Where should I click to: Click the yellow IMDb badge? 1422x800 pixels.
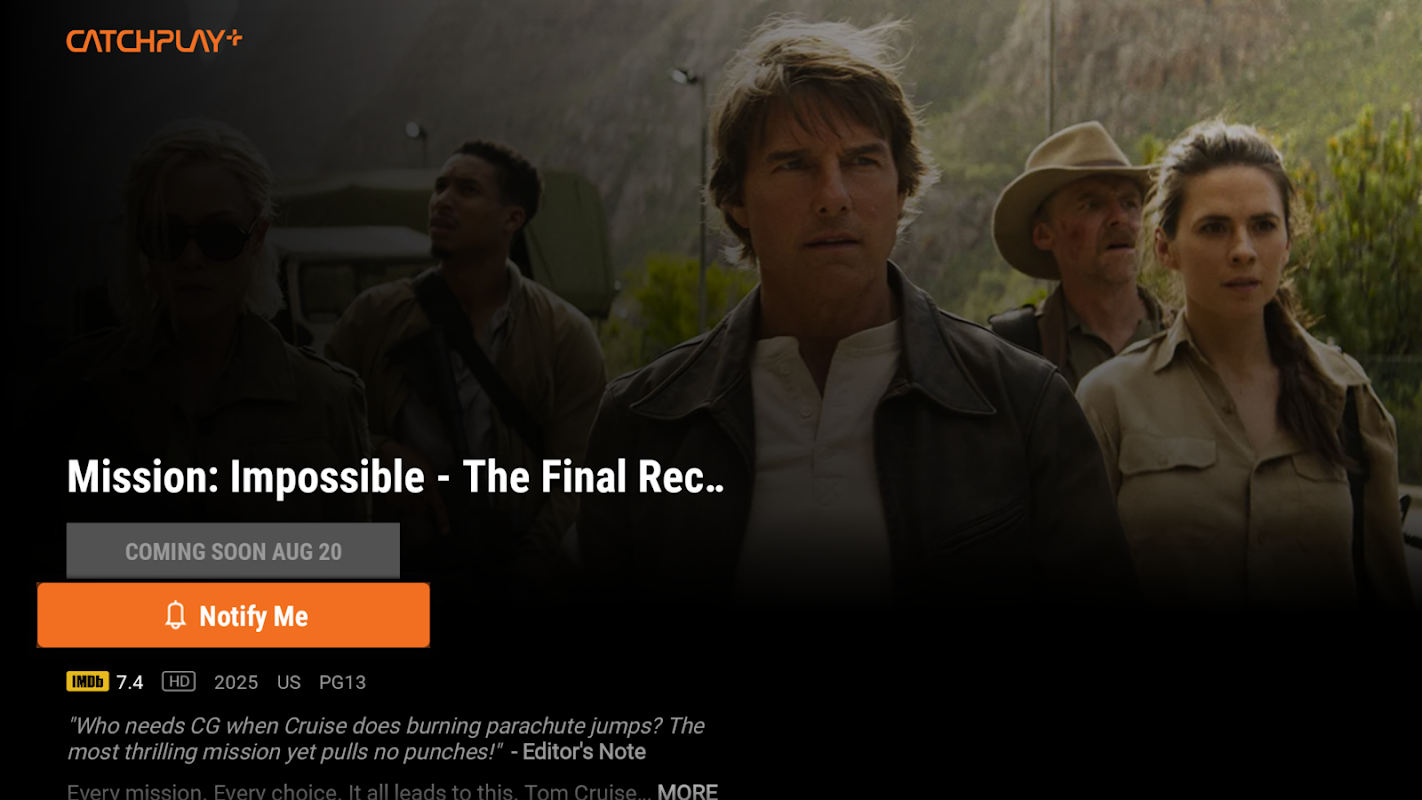(87, 682)
